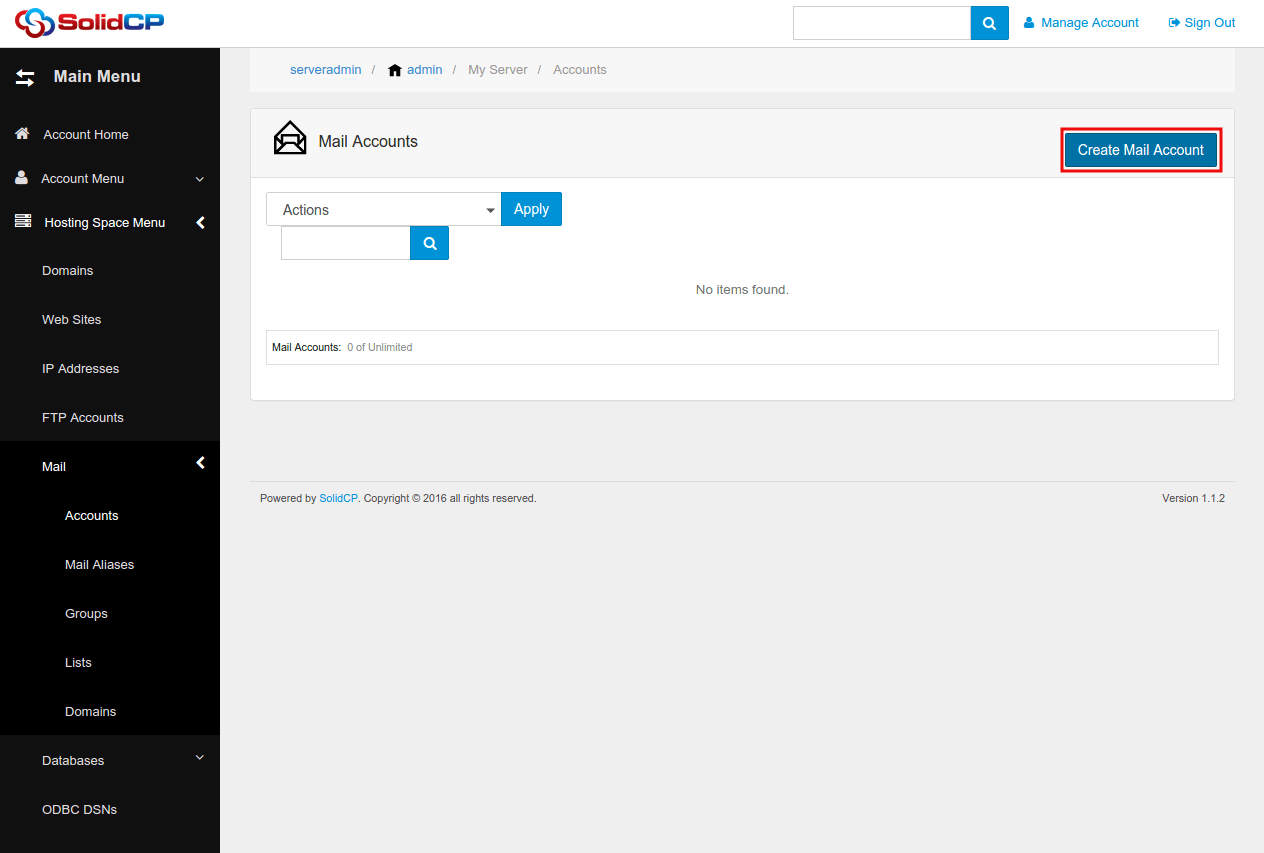1264x853 pixels.
Task: Select Domains under Hosting Space Menu
Action: pyautogui.click(x=67, y=271)
